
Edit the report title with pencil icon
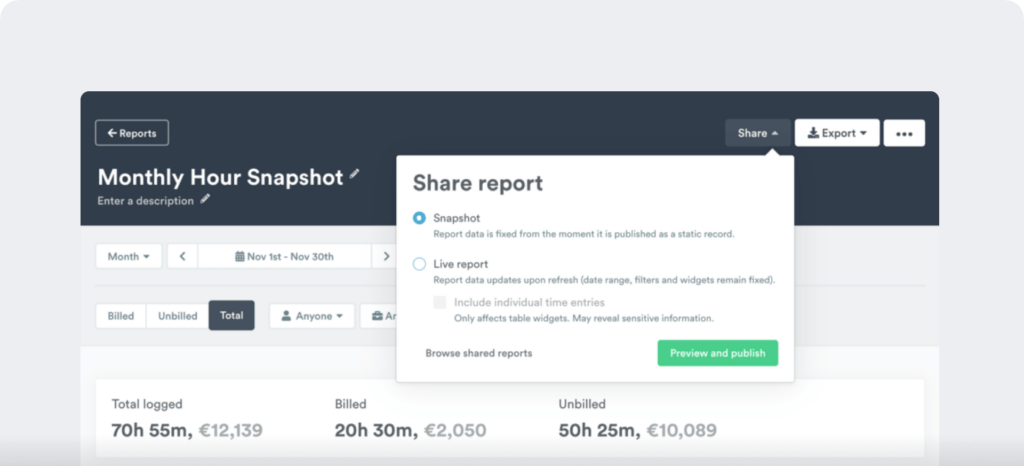(355, 174)
